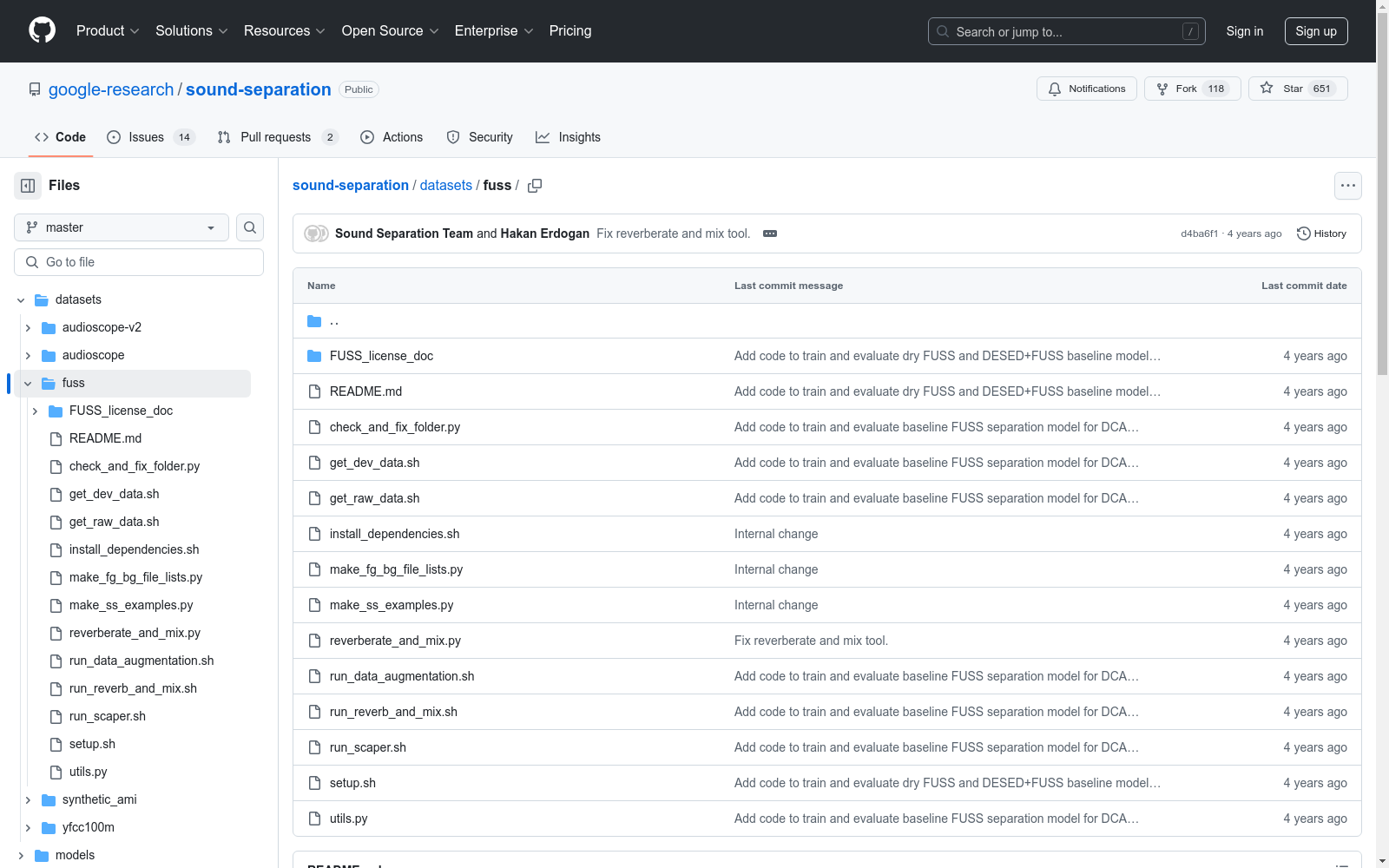The width and height of the screenshot is (1389, 868).
Task: Open the Resources menu
Action: pyautogui.click(x=285, y=31)
